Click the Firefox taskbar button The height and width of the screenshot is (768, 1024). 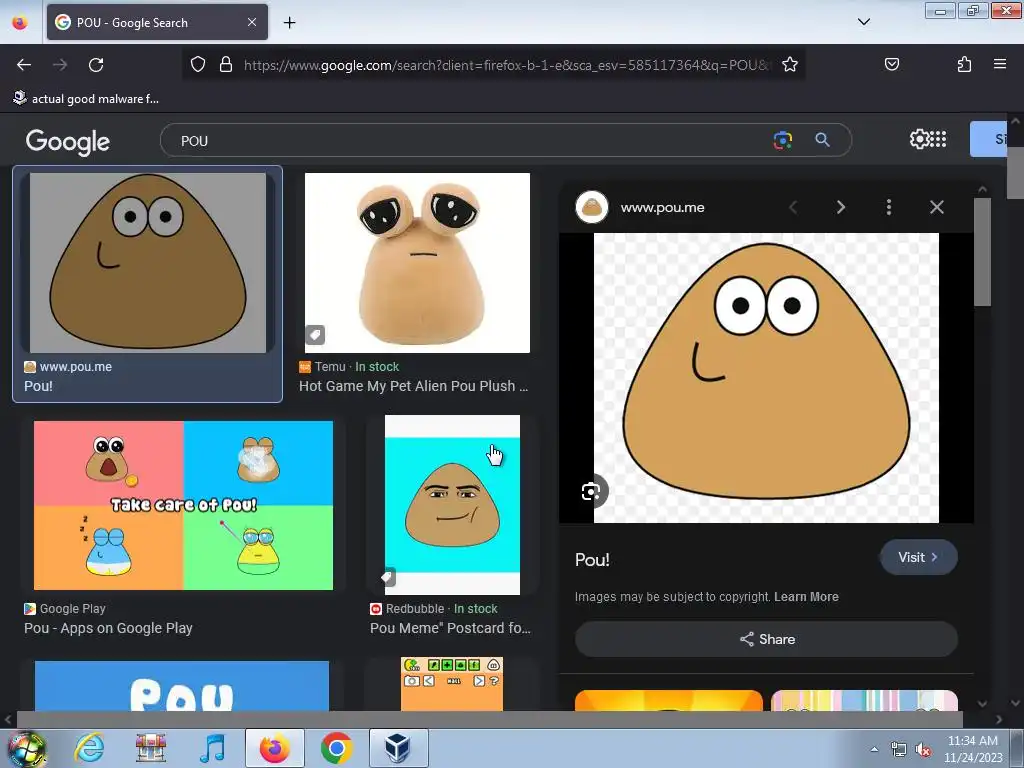274,748
